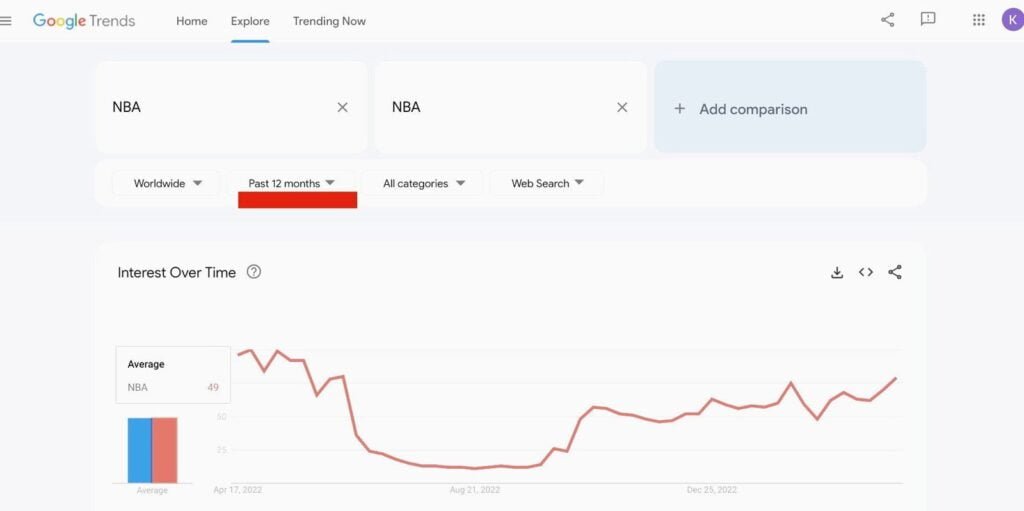The image size is (1024, 511).
Task: Go to the Home tab
Action: (191, 21)
